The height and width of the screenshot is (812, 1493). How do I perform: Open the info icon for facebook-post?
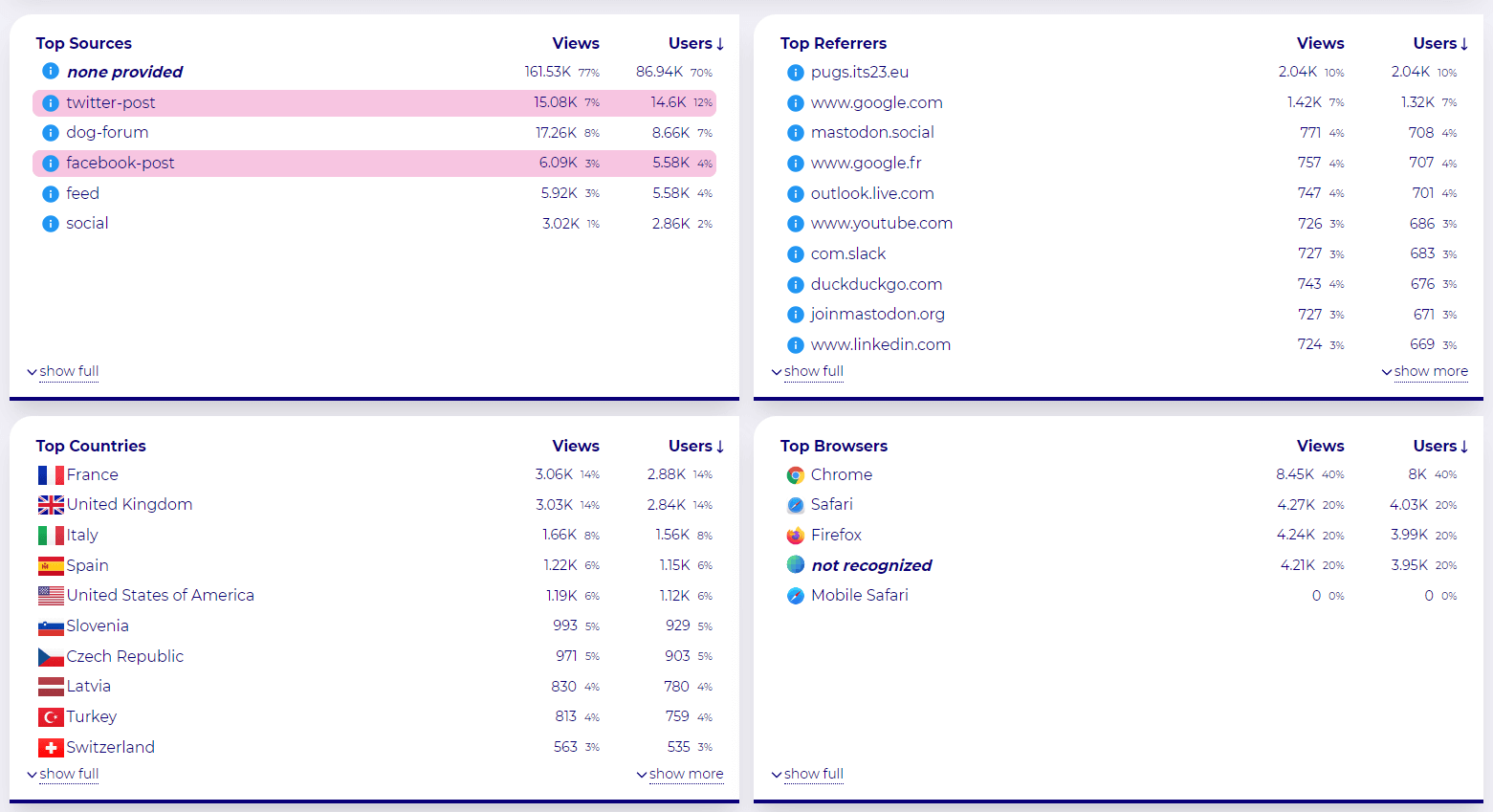[x=51, y=164]
